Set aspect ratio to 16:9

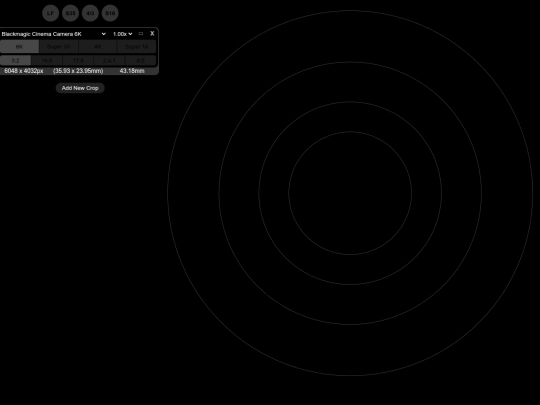(47, 60)
